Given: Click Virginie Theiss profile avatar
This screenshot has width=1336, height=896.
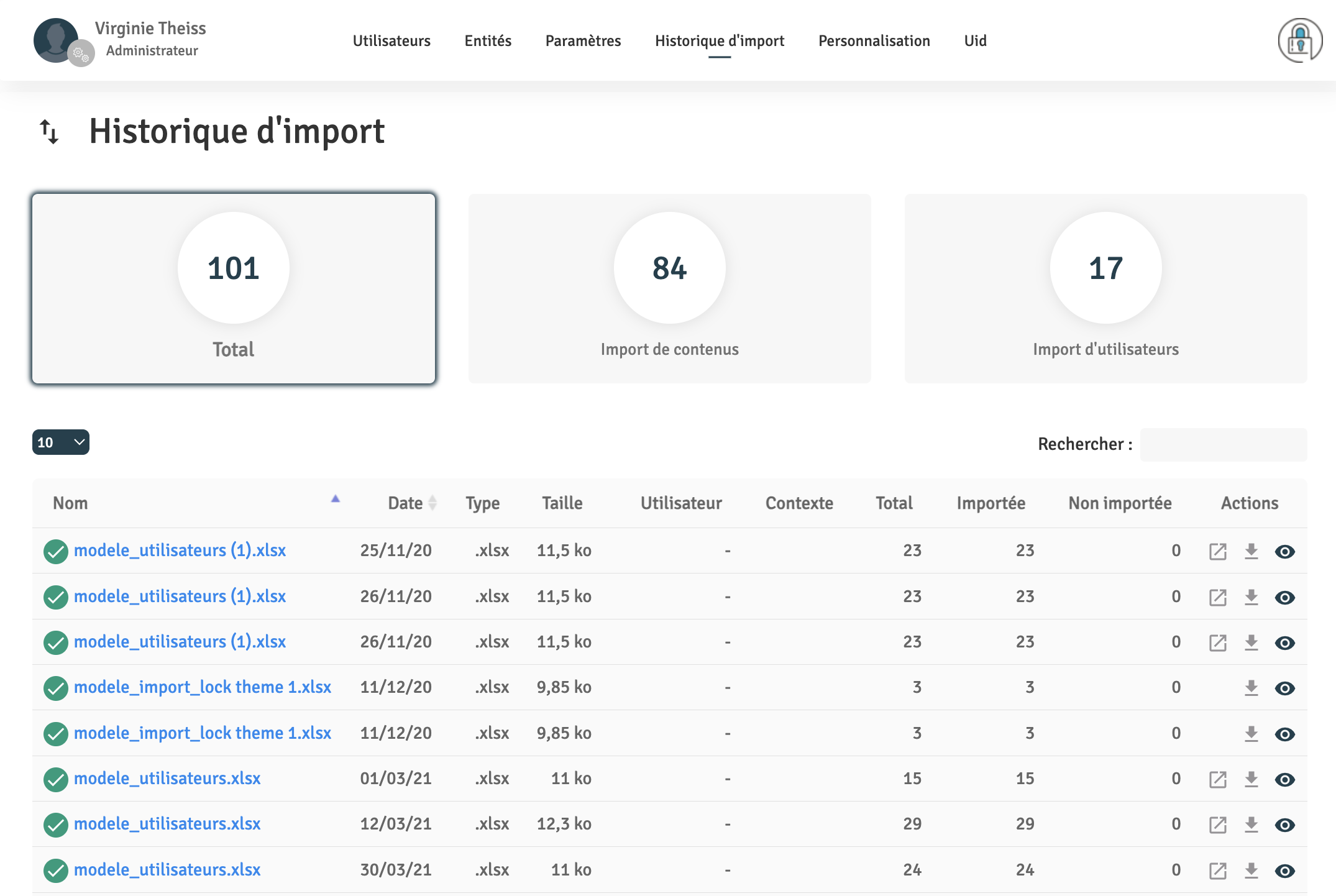Looking at the screenshot, I should click(x=57, y=40).
